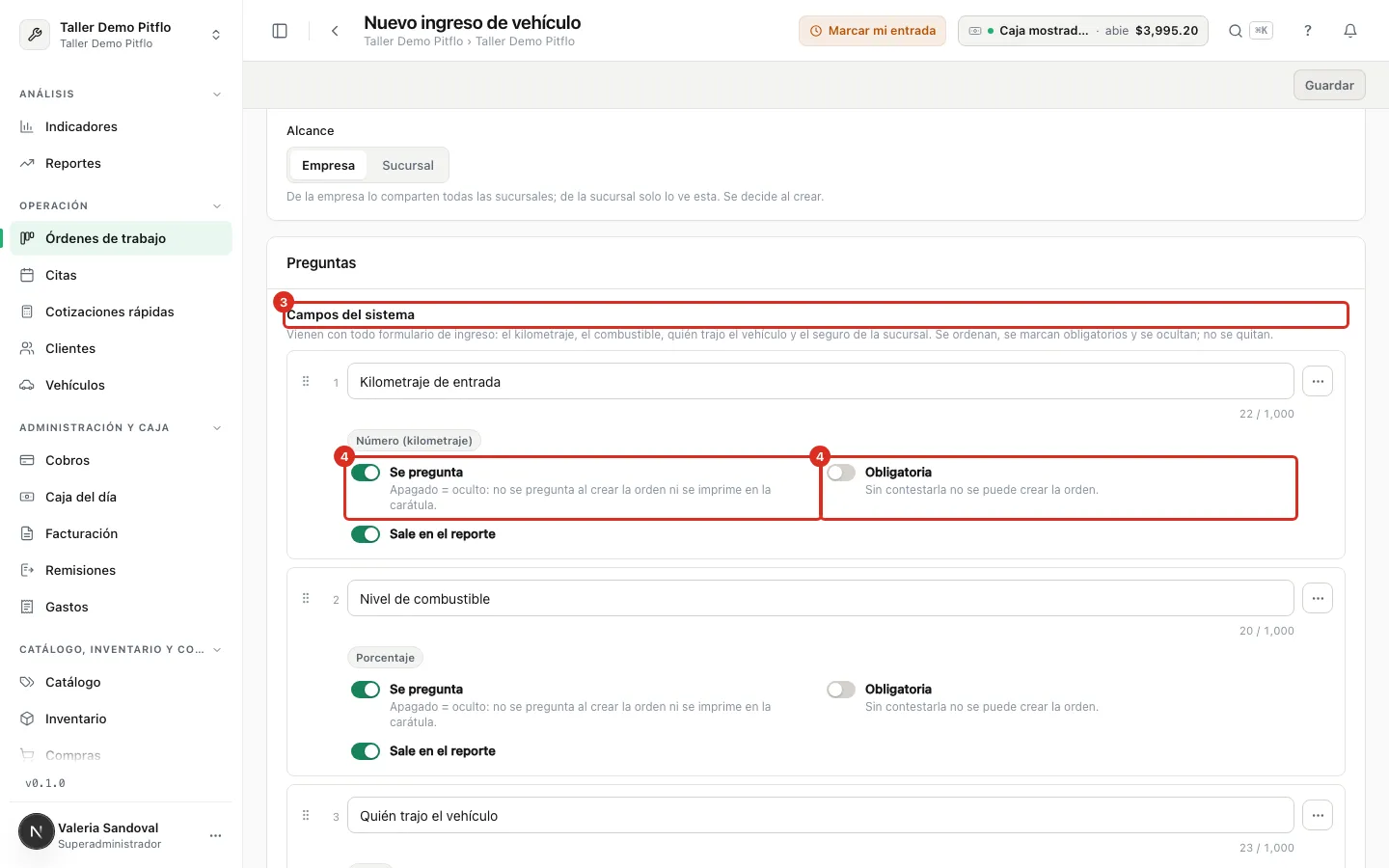Image resolution: width=1389 pixels, height=868 pixels.
Task: Open more options for Nivel de combustible
Action: click(1318, 598)
